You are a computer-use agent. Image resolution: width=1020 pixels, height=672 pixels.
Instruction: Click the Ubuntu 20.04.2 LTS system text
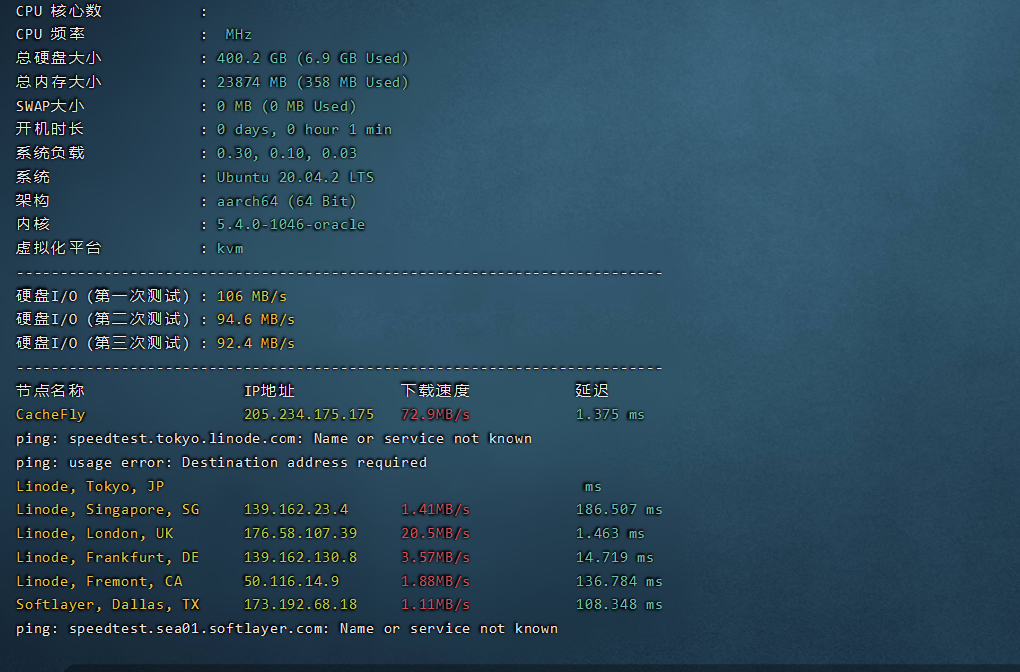point(295,177)
